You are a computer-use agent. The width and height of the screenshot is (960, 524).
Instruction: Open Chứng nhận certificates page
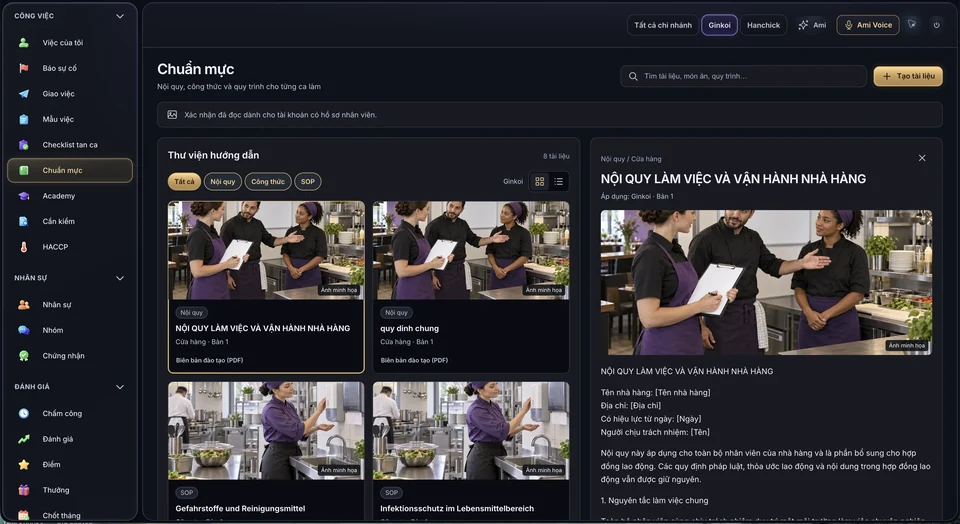69,356
